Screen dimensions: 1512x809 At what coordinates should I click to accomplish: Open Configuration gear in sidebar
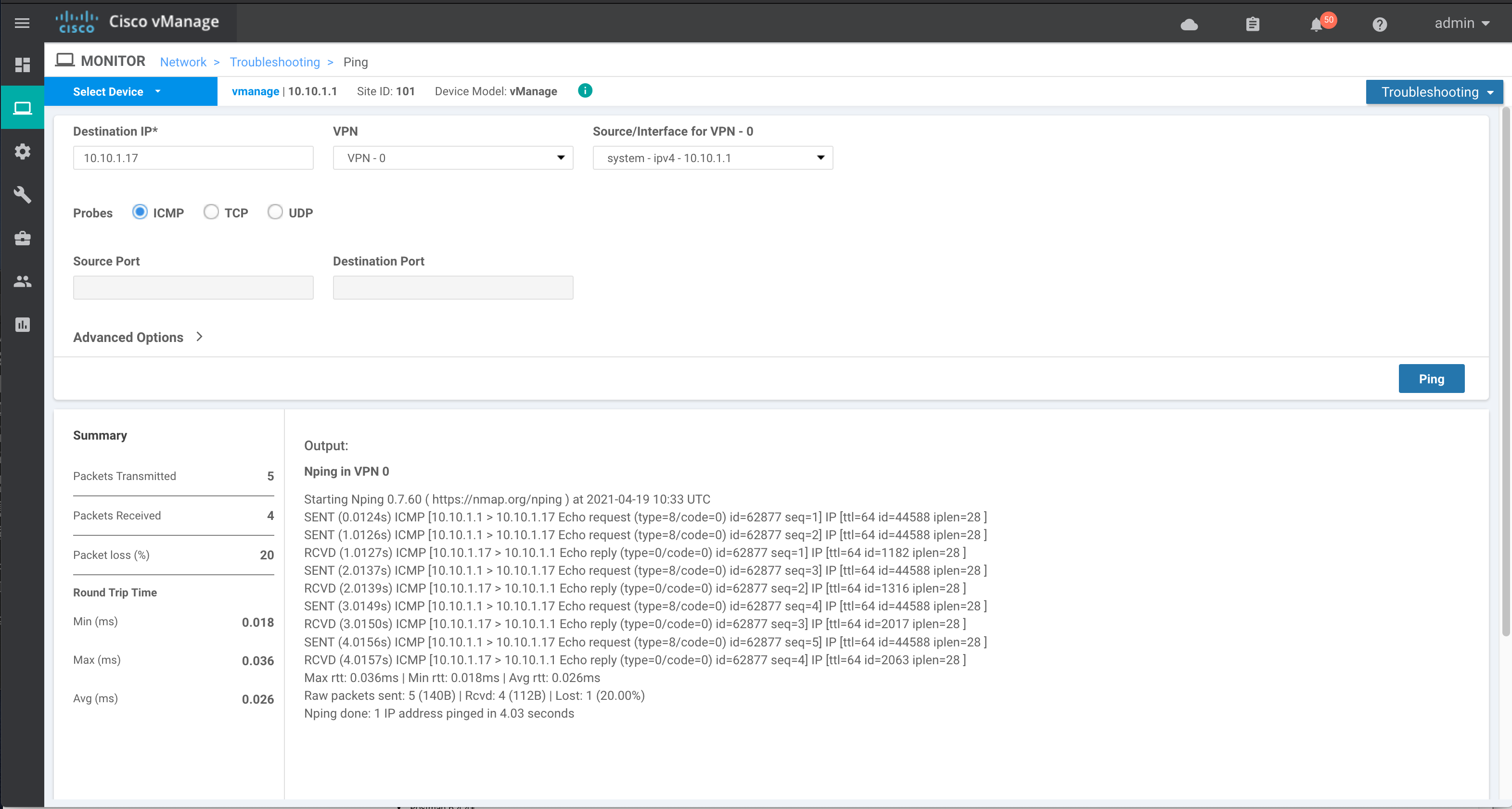[x=22, y=152]
